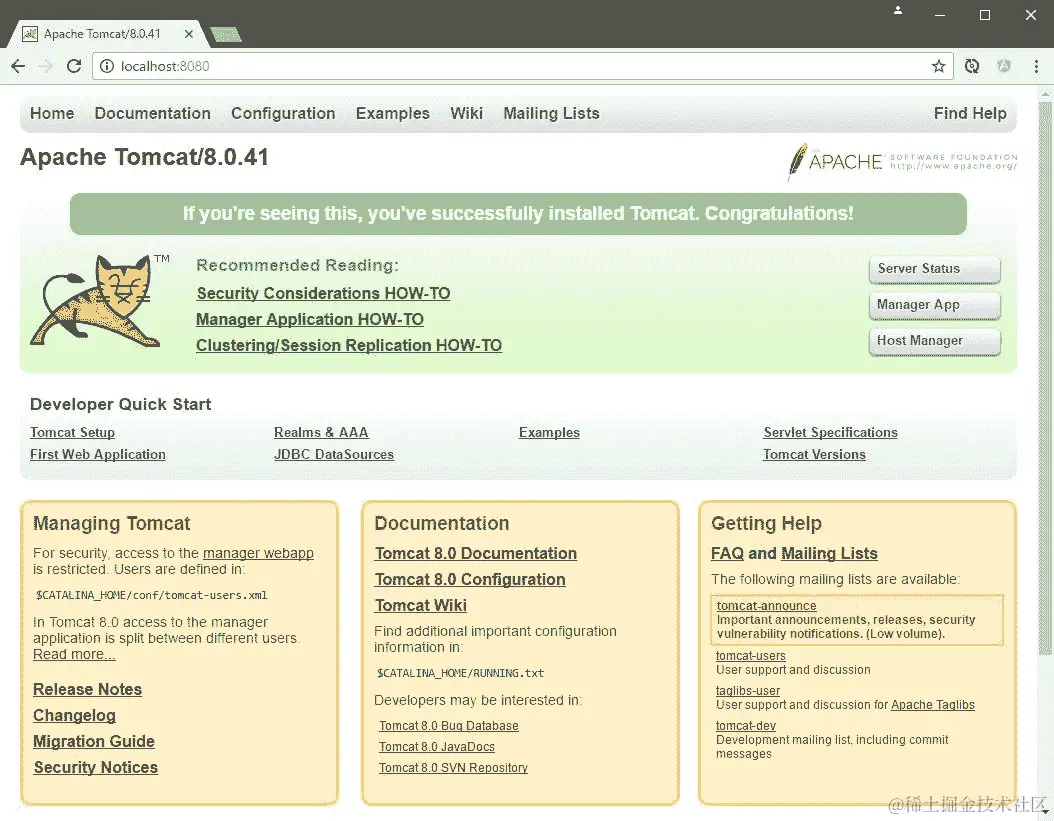
Task: Go to Examples in the top navigation bar
Action: [x=393, y=114]
